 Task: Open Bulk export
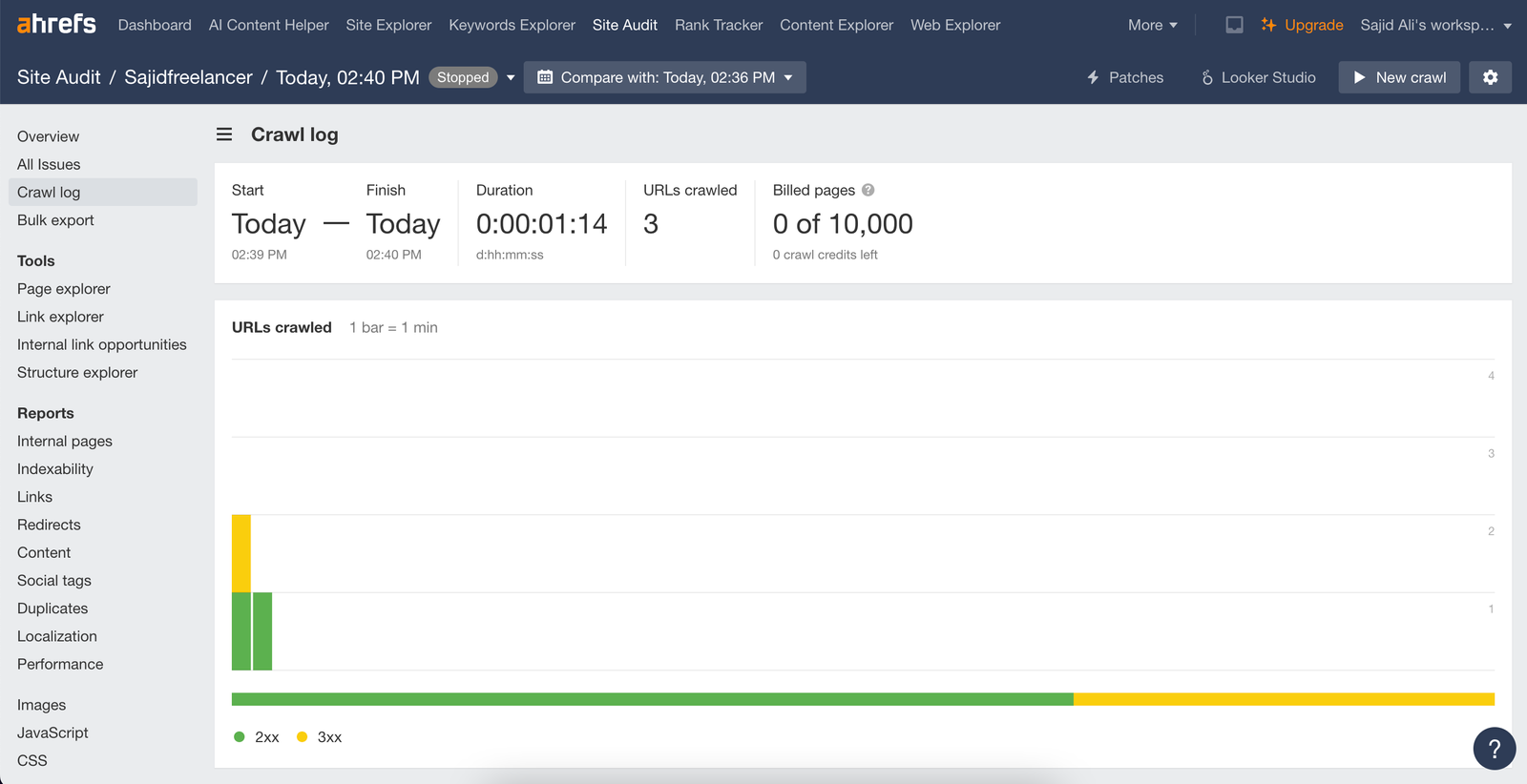(55, 219)
